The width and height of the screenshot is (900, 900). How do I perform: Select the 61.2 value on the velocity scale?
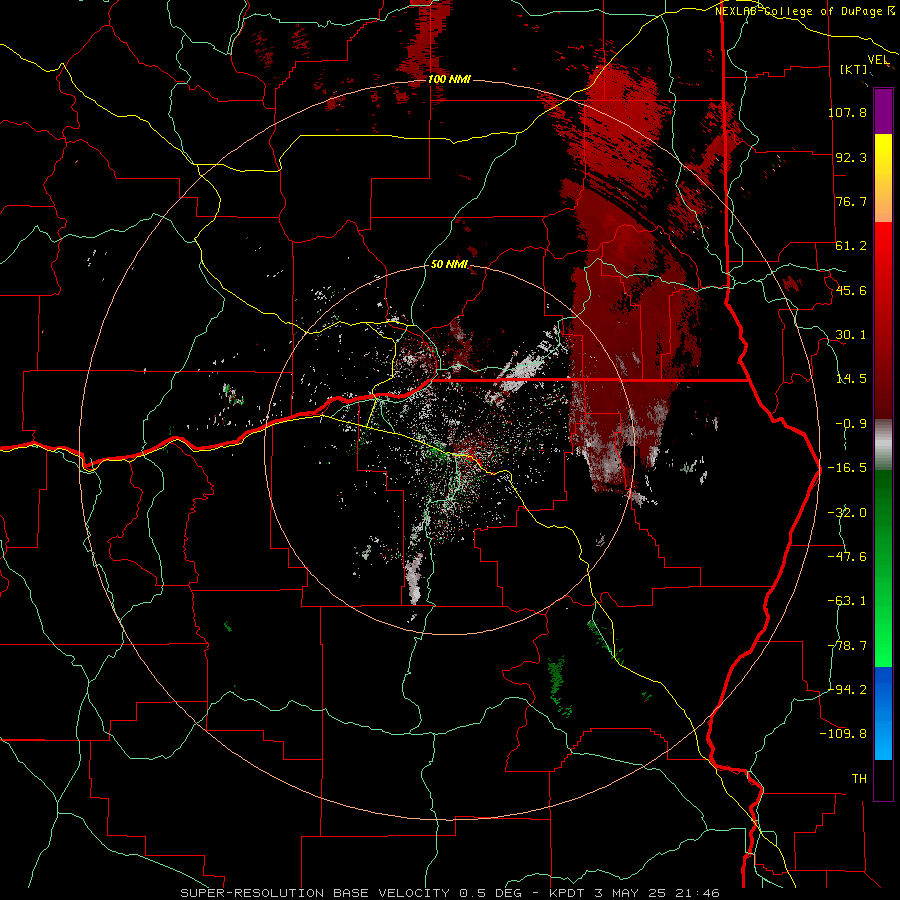click(x=851, y=246)
